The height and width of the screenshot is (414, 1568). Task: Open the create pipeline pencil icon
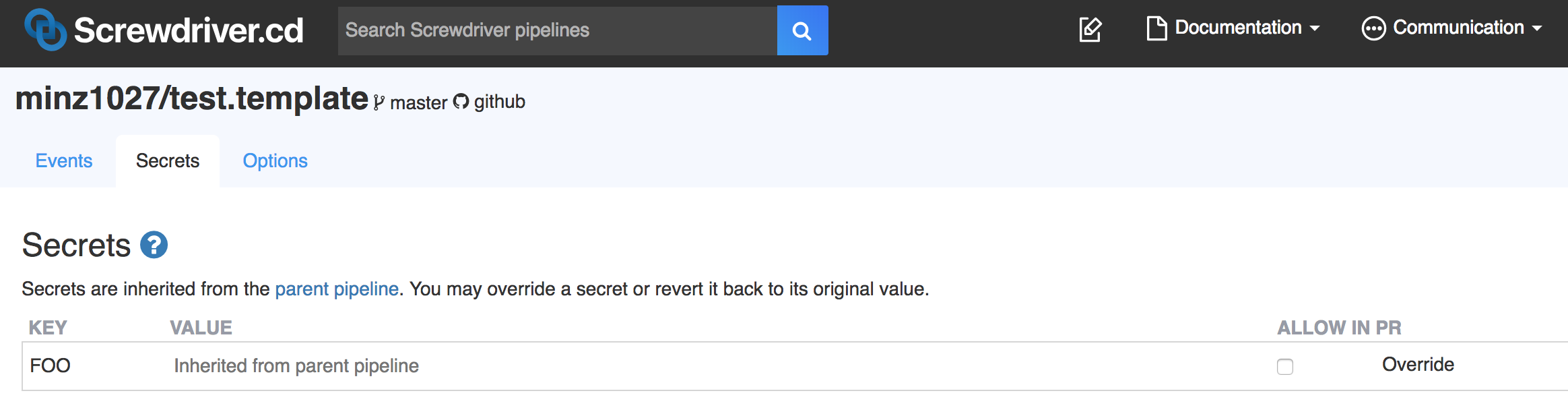(1090, 30)
